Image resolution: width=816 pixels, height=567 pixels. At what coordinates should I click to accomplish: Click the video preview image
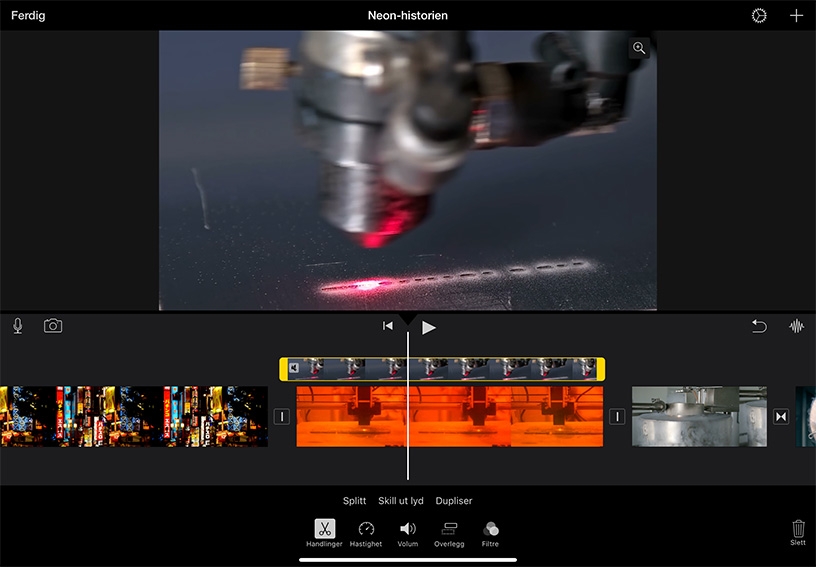(407, 170)
